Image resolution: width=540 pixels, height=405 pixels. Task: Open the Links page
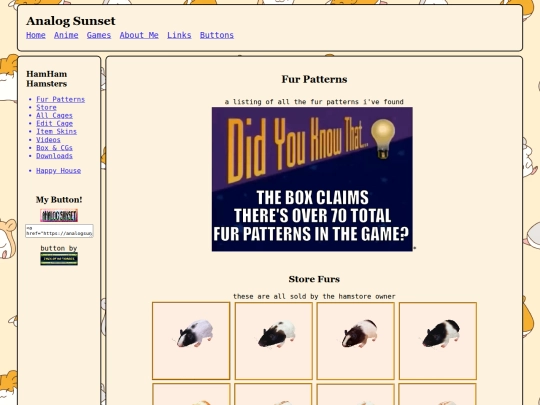tap(179, 35)
